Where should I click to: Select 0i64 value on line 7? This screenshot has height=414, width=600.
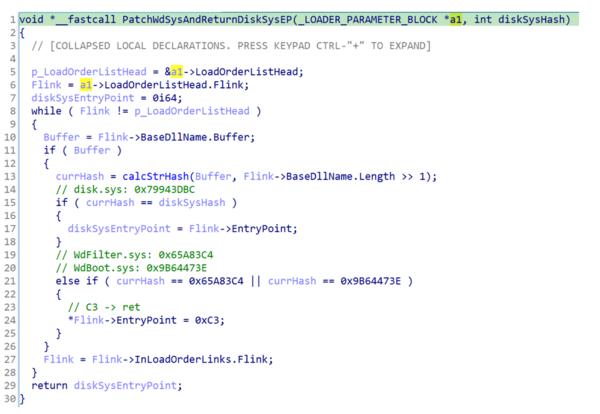[x=164, y=98]
